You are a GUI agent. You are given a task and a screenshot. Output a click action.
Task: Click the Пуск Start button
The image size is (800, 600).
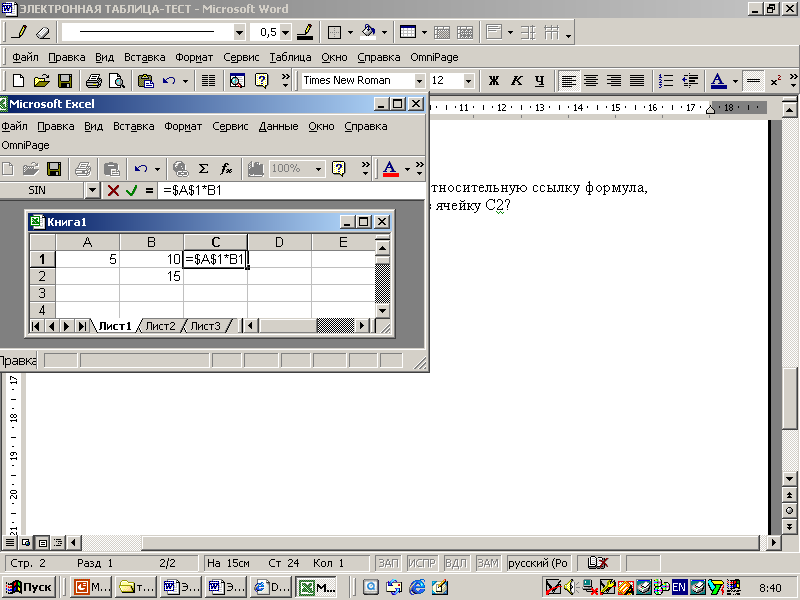point(30,587)
